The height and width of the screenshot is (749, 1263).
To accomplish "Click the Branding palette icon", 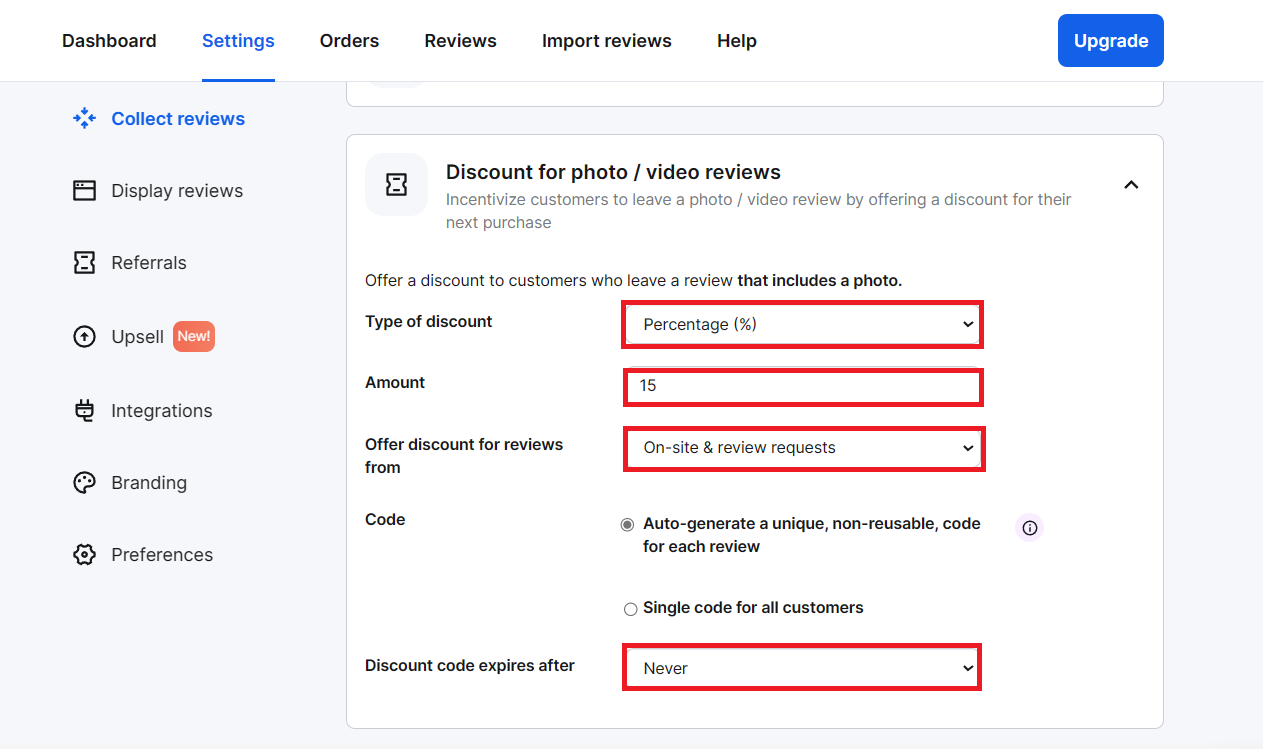I will [x=85, y=483].
